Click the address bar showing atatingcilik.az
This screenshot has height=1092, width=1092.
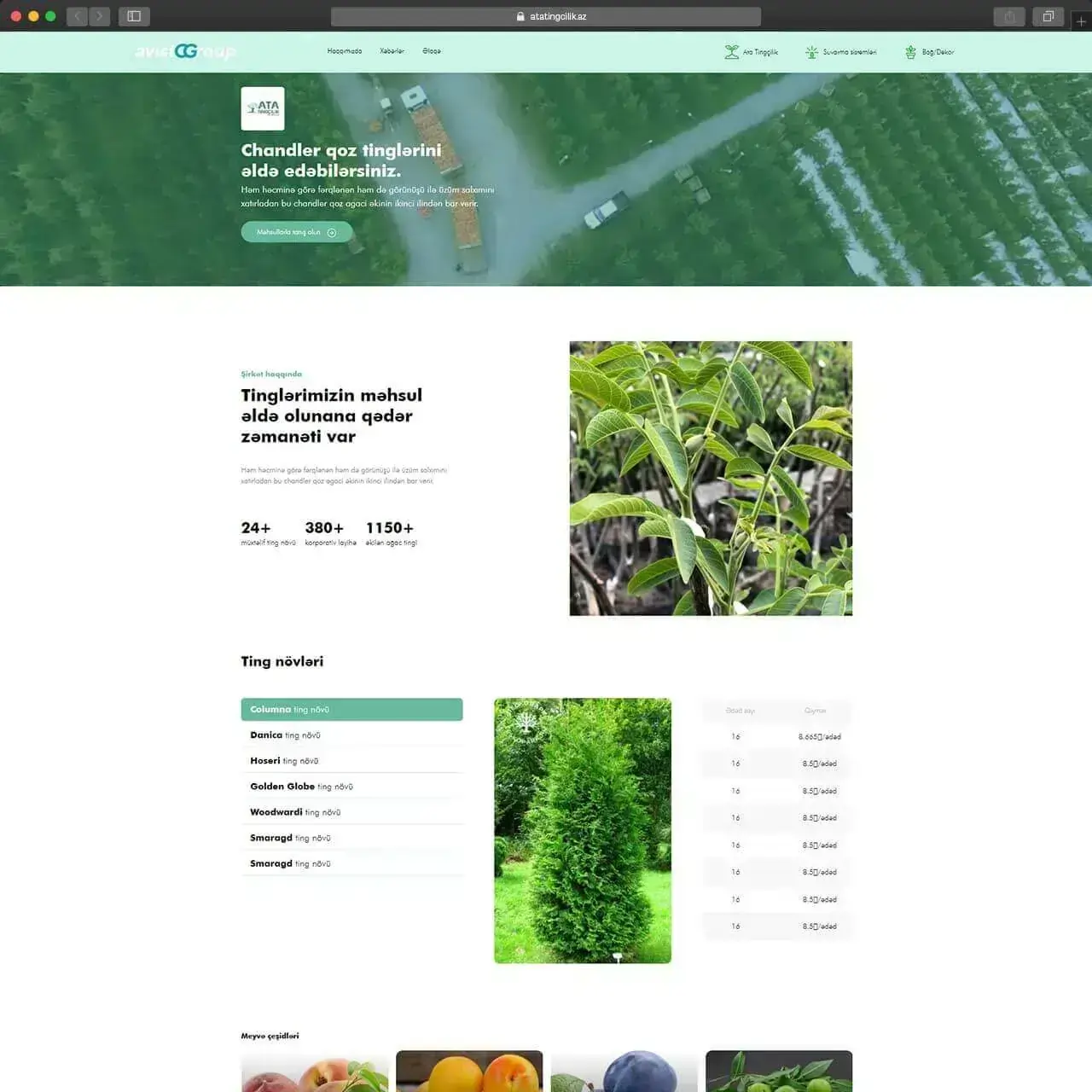pos(546,16)
